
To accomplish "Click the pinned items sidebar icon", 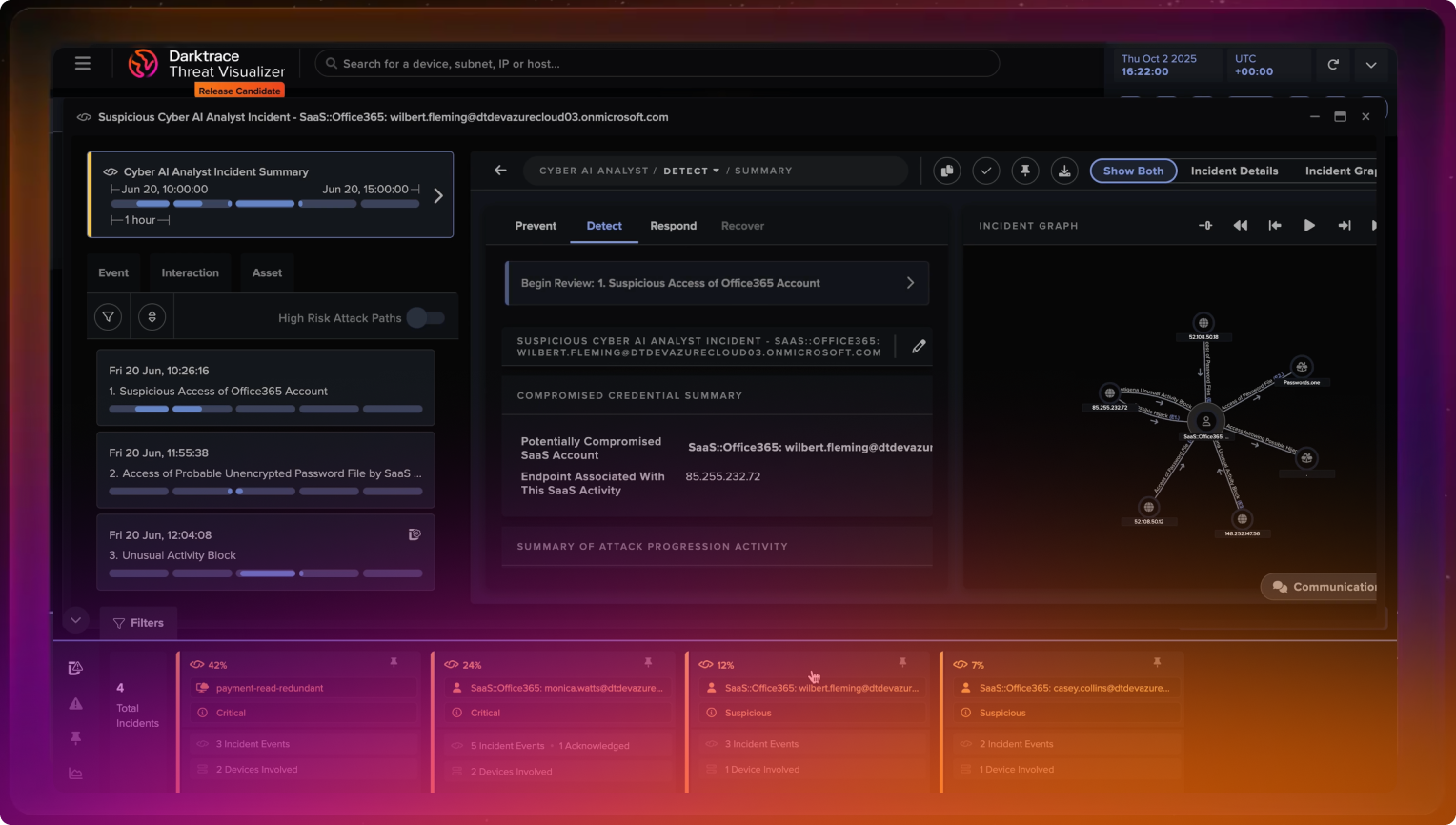I will click(x=75, y=738).
